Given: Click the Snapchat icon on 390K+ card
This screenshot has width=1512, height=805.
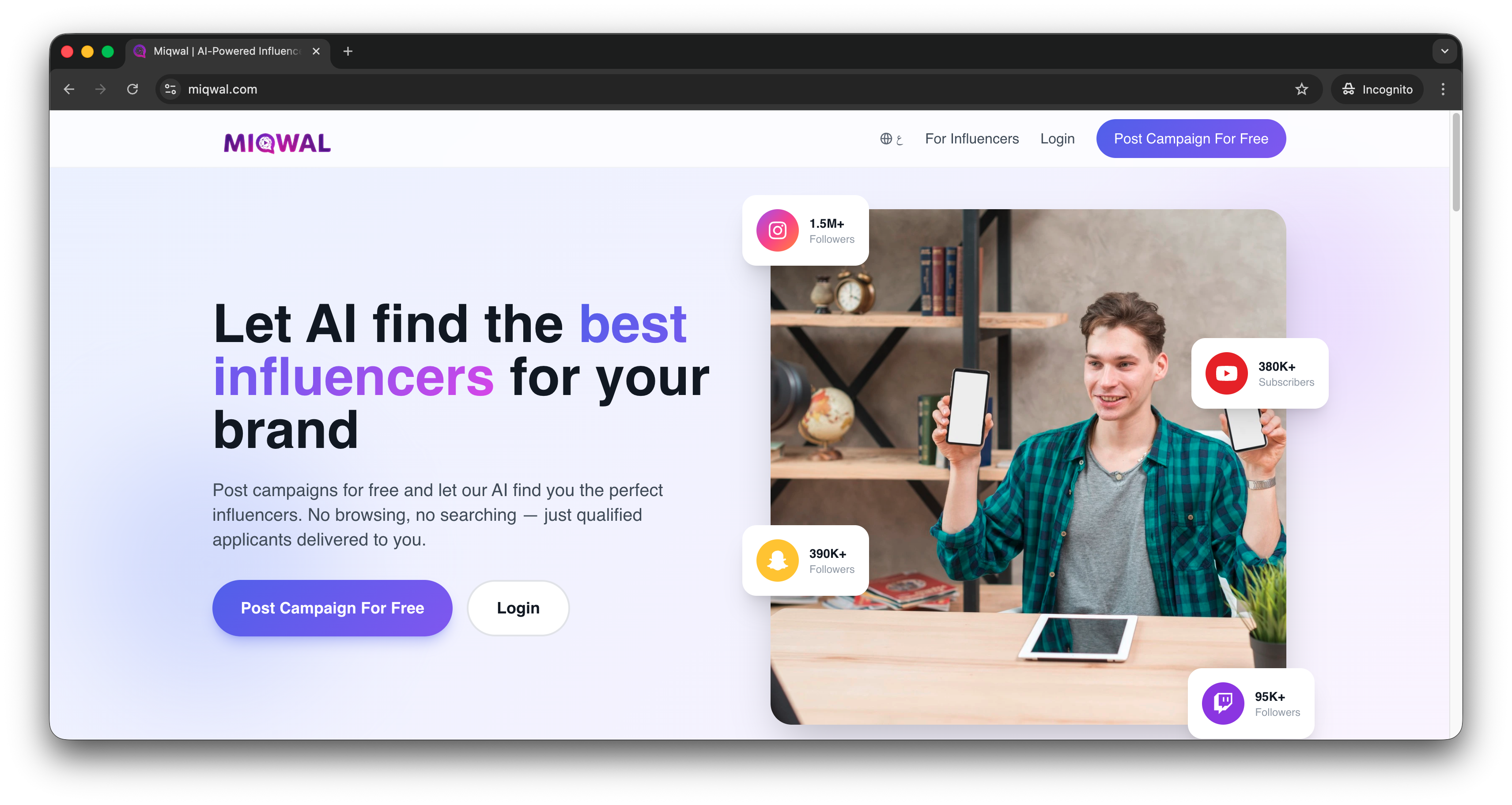Looking at the screenshot, I should (x=777, y=560).
